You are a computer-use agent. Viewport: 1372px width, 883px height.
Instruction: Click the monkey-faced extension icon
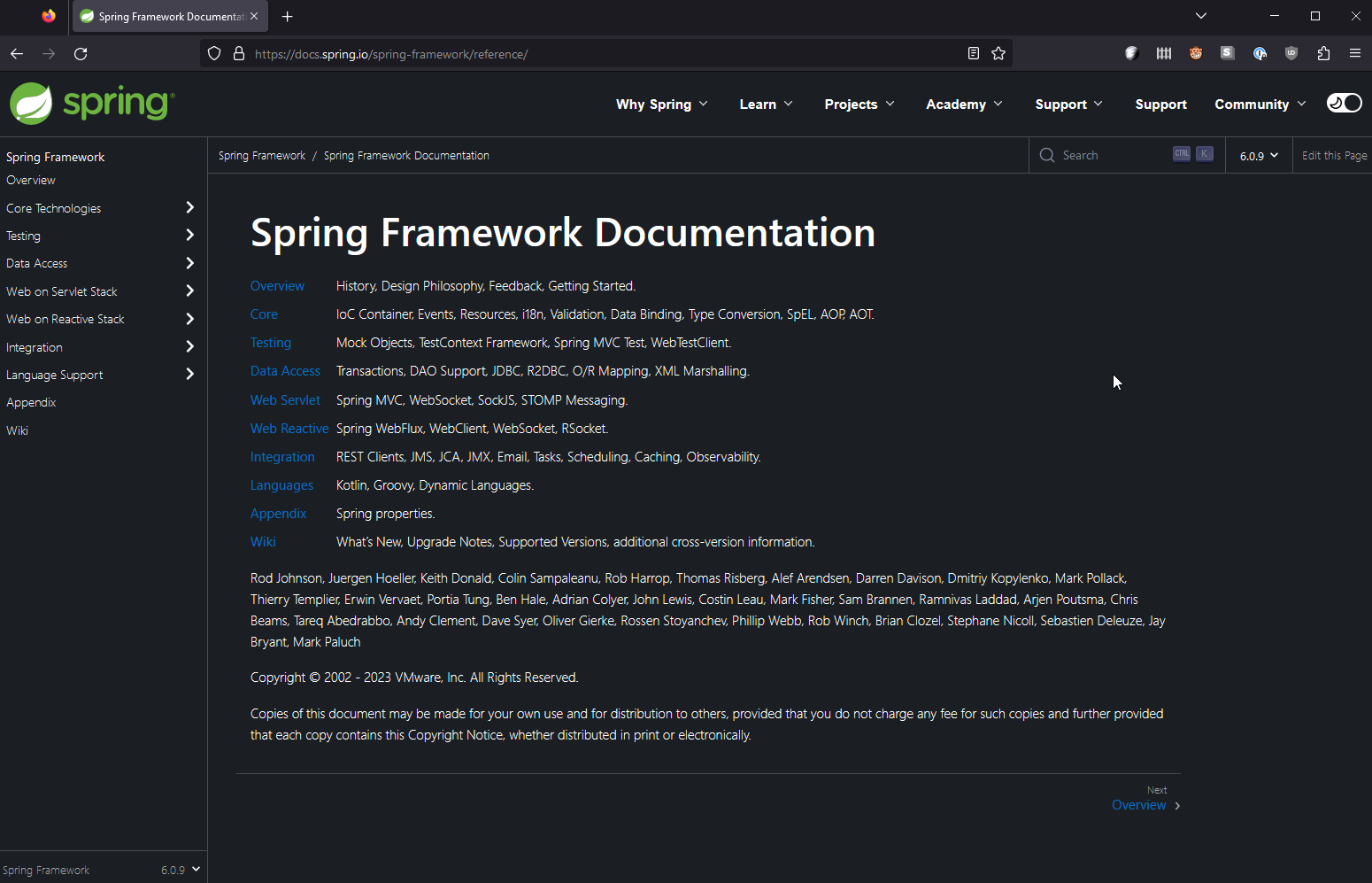coord(1196,53)
